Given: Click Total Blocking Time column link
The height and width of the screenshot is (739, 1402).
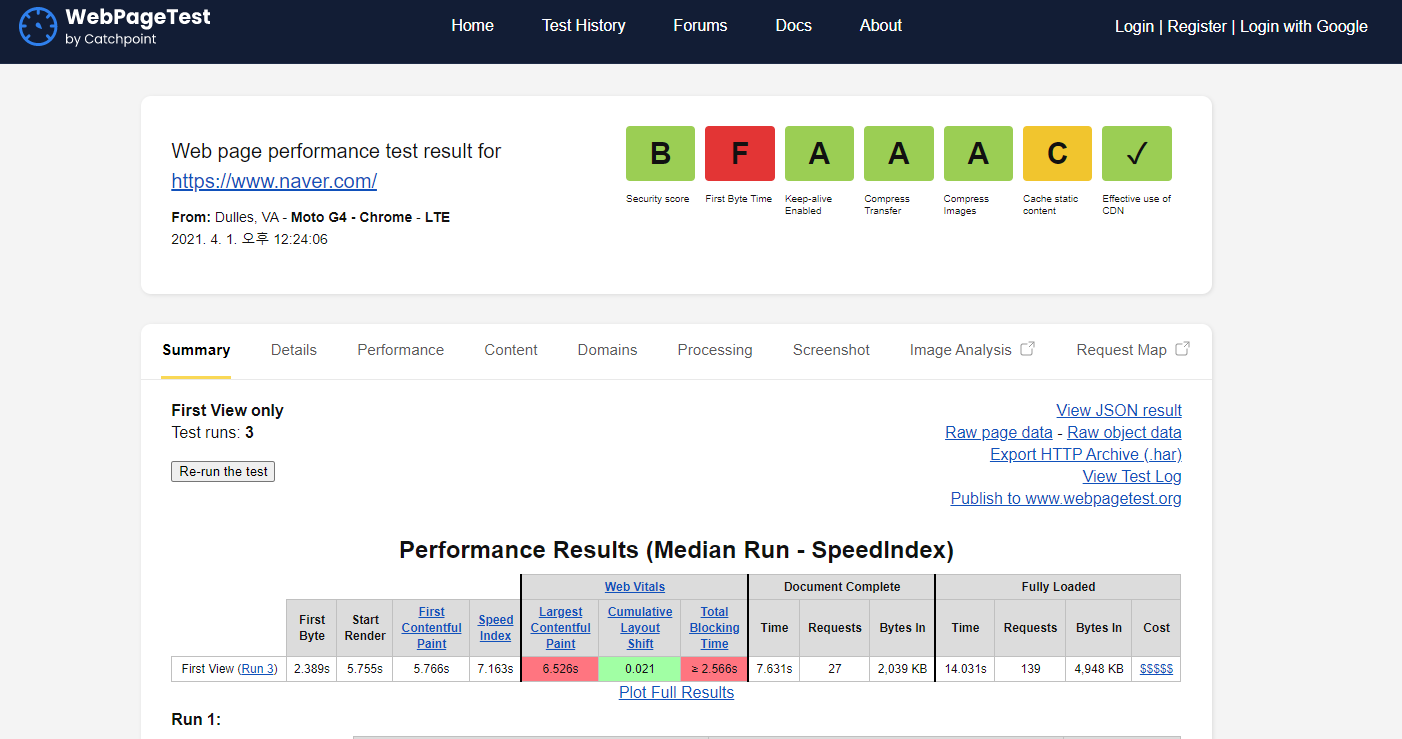Looking at the screenshot, I should [715, 628].
